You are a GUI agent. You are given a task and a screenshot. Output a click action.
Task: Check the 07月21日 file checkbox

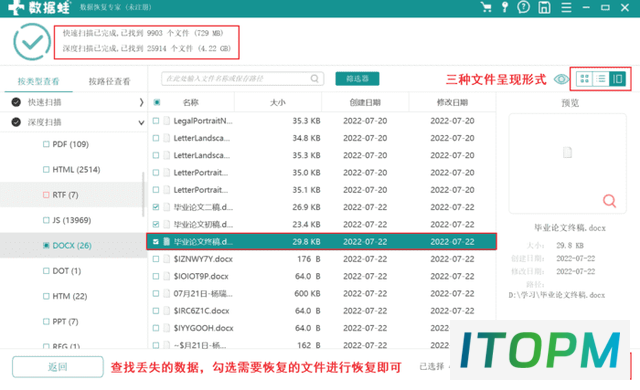[x=156, y=293]
